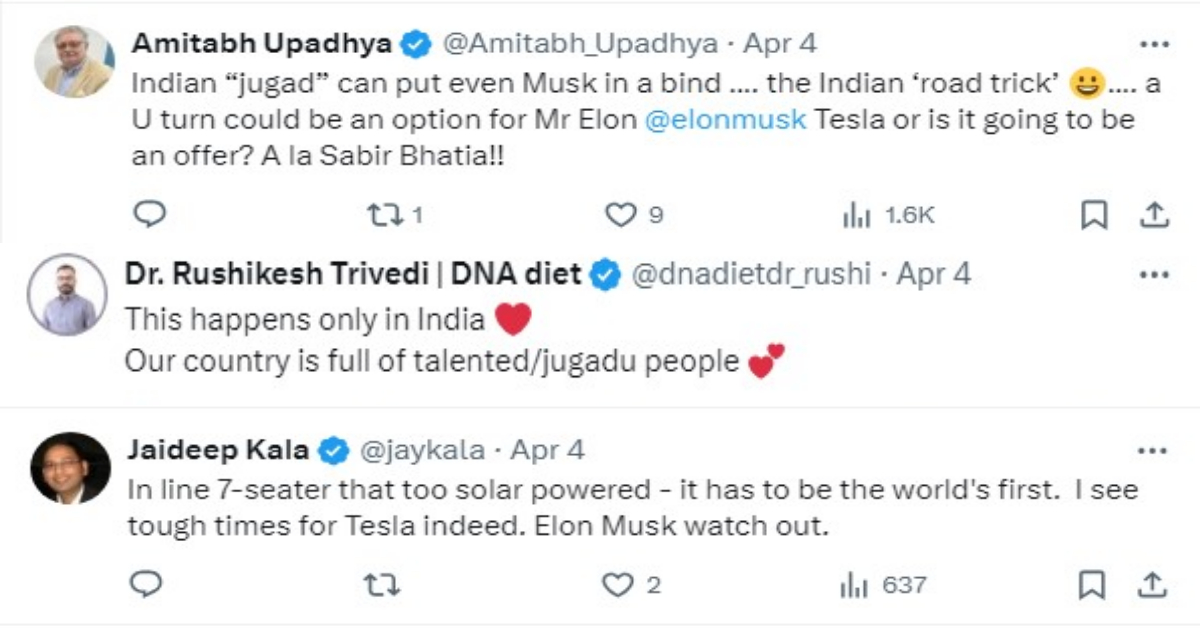Open more options on Amitabh Upadhya's tweet

(x=1154, y=45)
